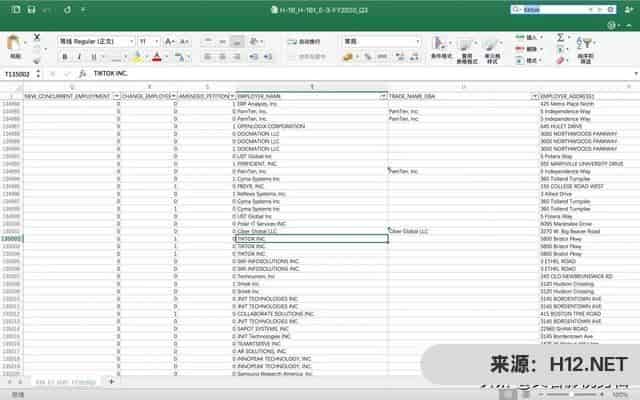This screenshot has width=640, height=400.
Task: Increase indent
Action: click(x=268, y=57)
